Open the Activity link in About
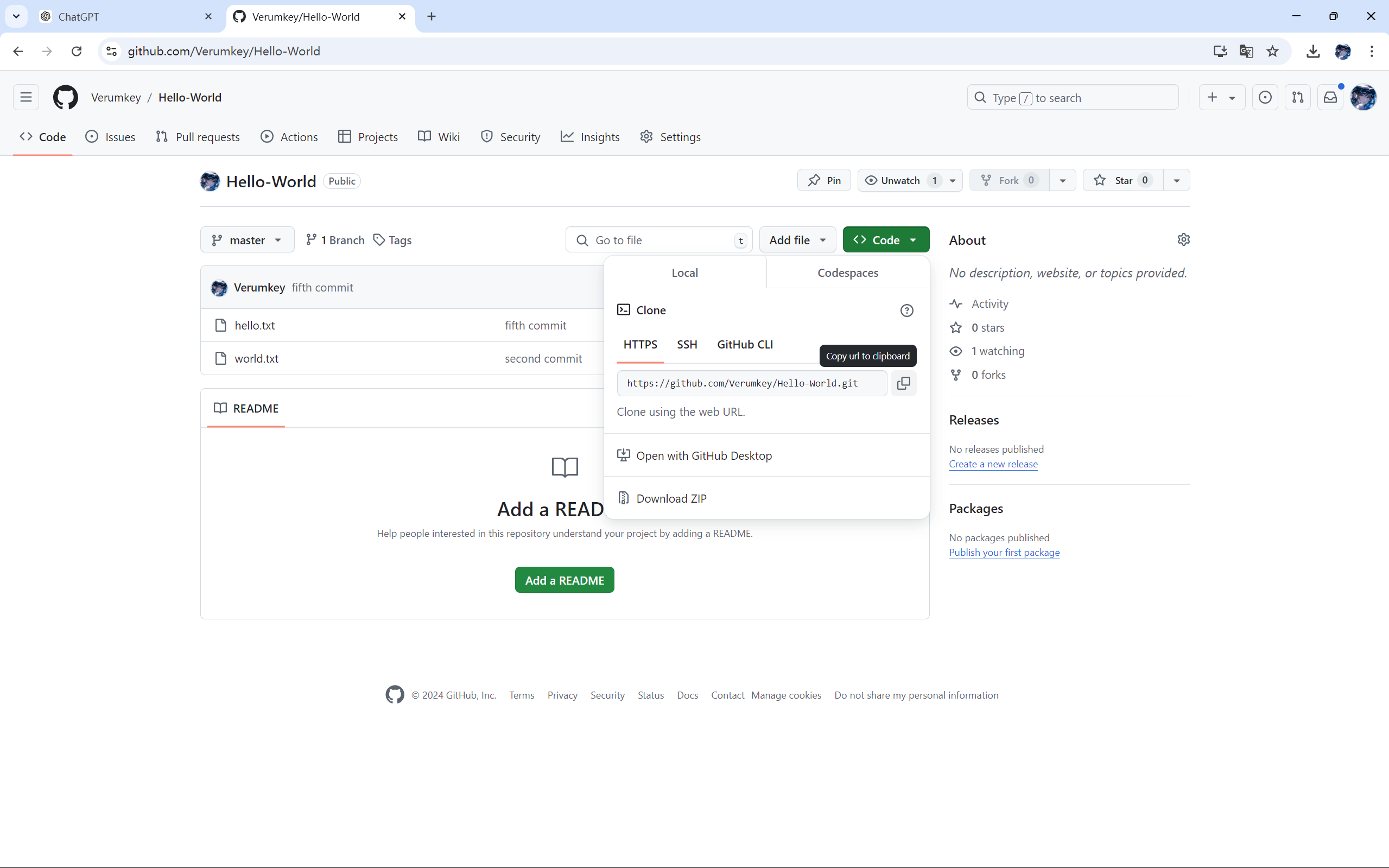This screenshot has height=868, width=1389. [990, 303]
